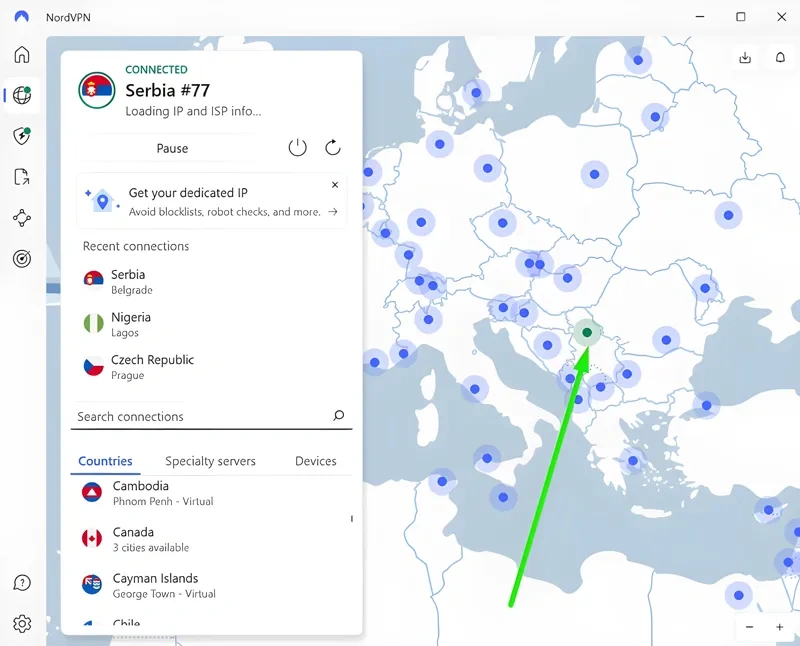Open the Meshnet icon in sidebar

(x=22, y=218)
